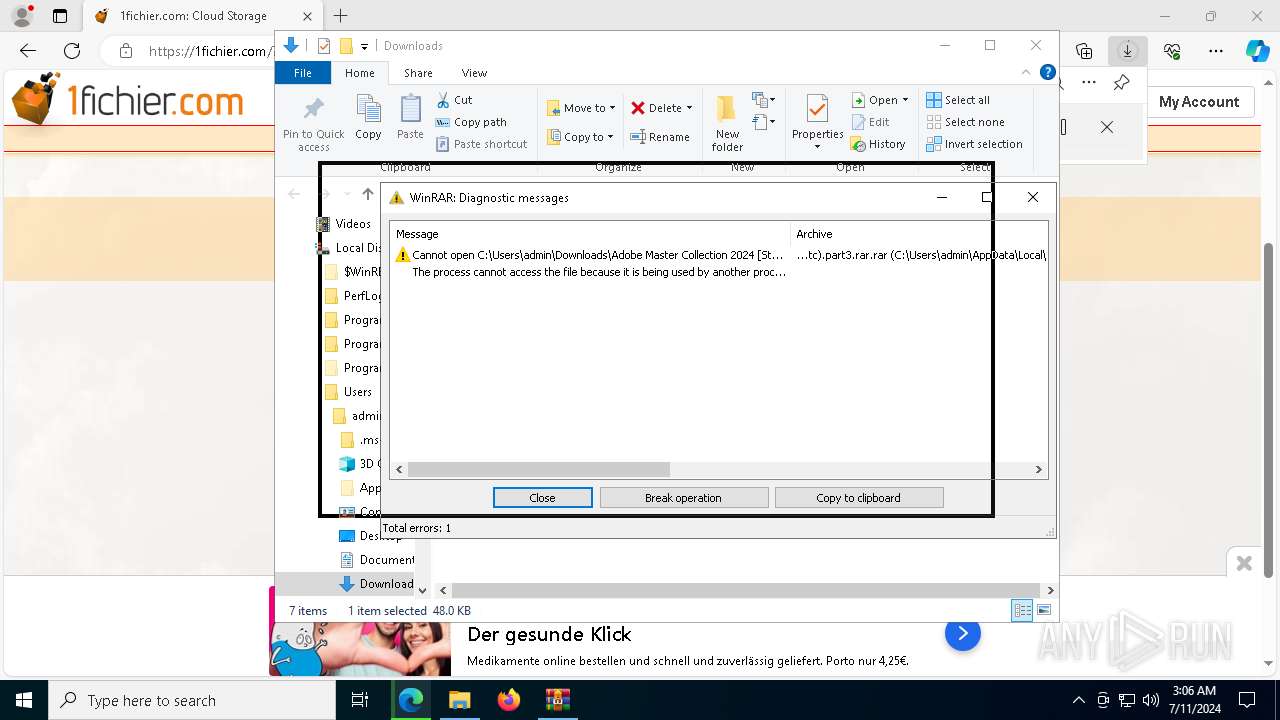1280x720 pixels.
Task: Switch to details view layout icon
Action: (1022, 610)
